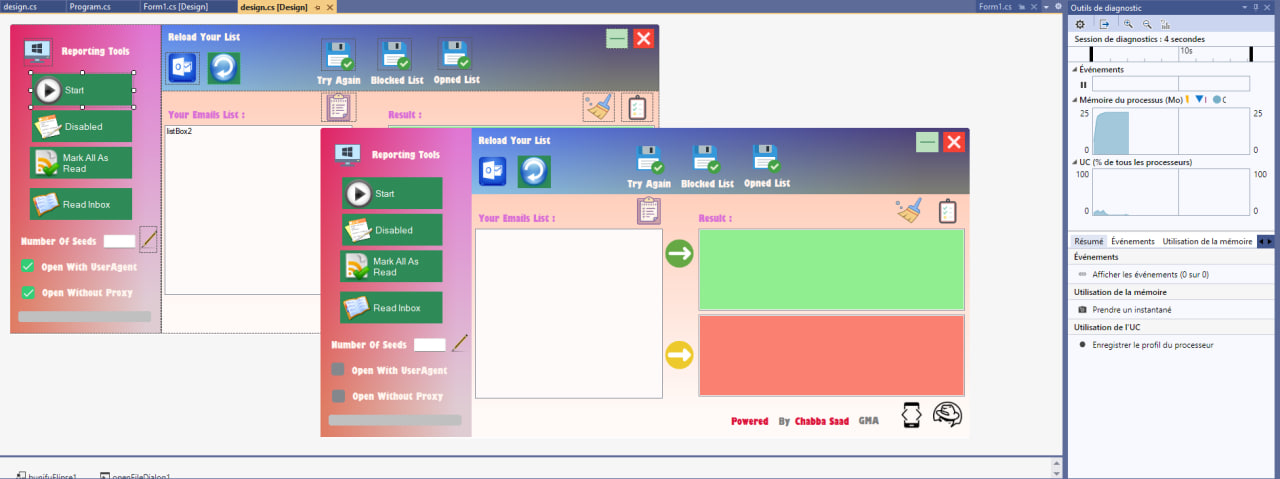
Task: Click clipboard icon beside Your Emails List, running app
Action: point(649,212)
